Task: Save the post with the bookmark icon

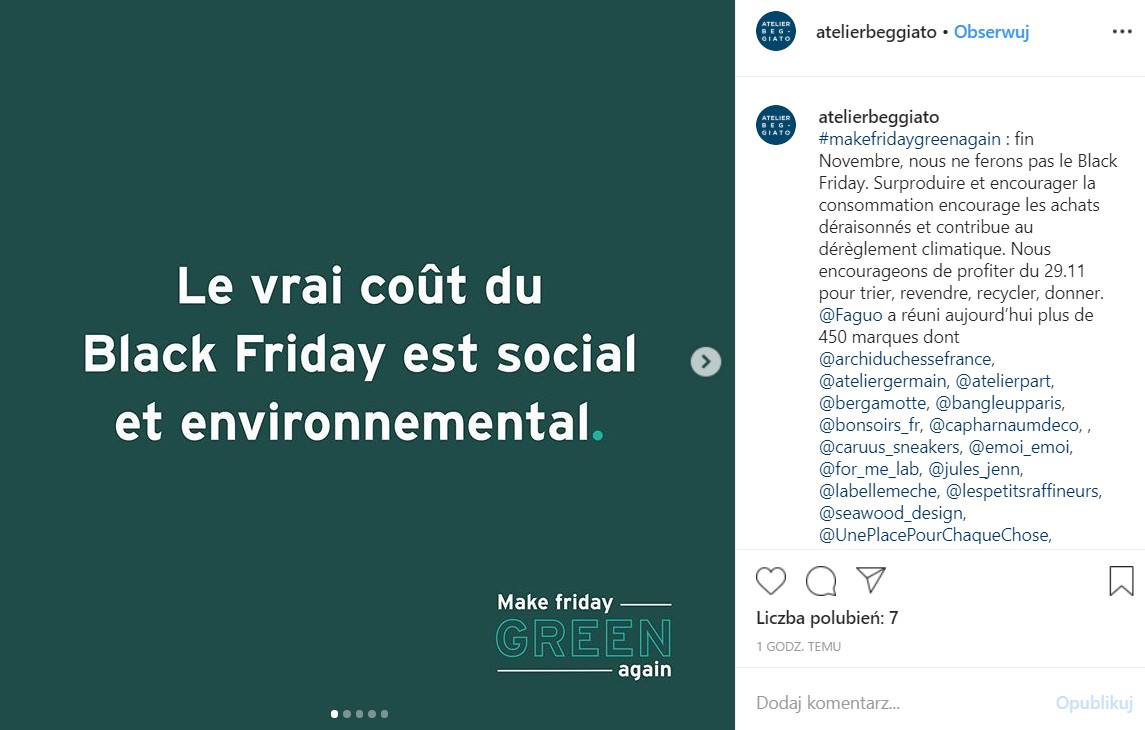Action: click(1121, 581)
